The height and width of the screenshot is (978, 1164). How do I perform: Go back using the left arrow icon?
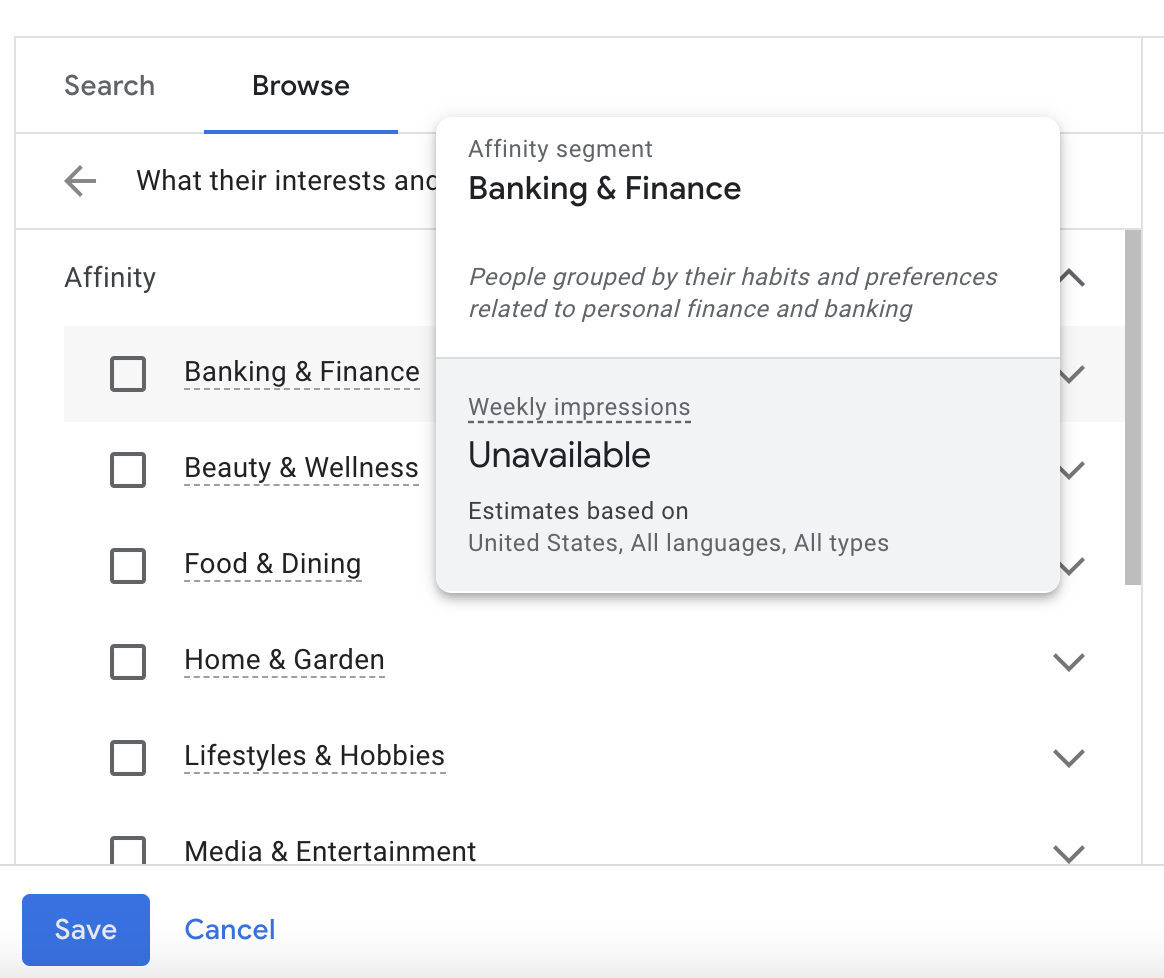click(80, 181)
